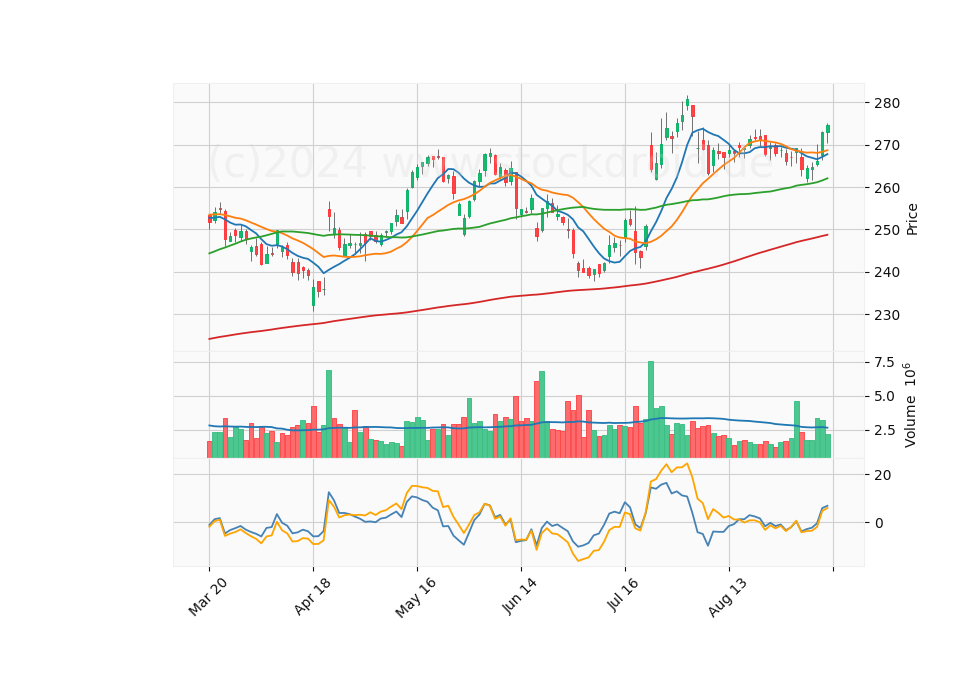The image size is (960, 690).
Task: Click the last green candlestick on the right
Action: click(828, 129)
